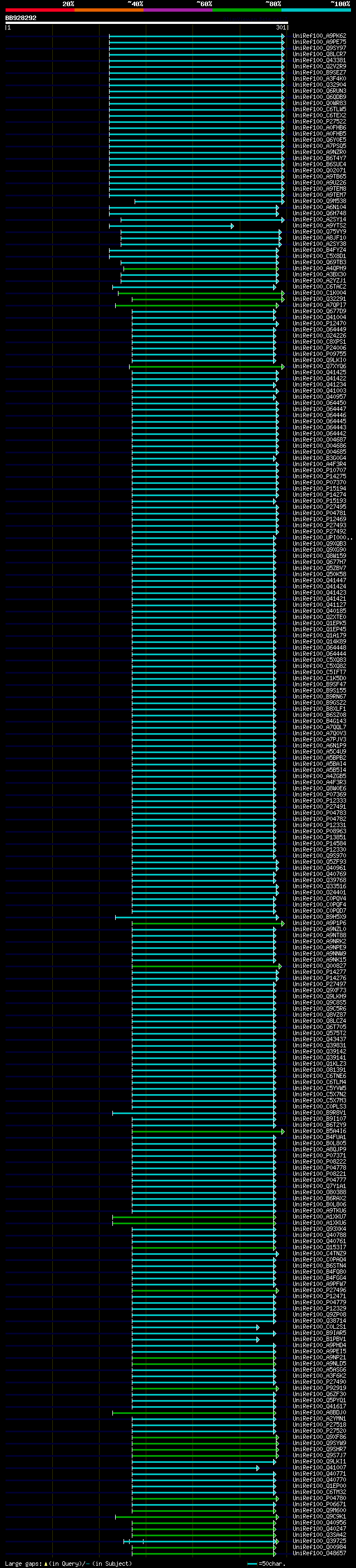The height and width of the screenshot is (1568, 356).
Task: Select hit label UniRef100_Q9SY97
Action: click(319, 48)
